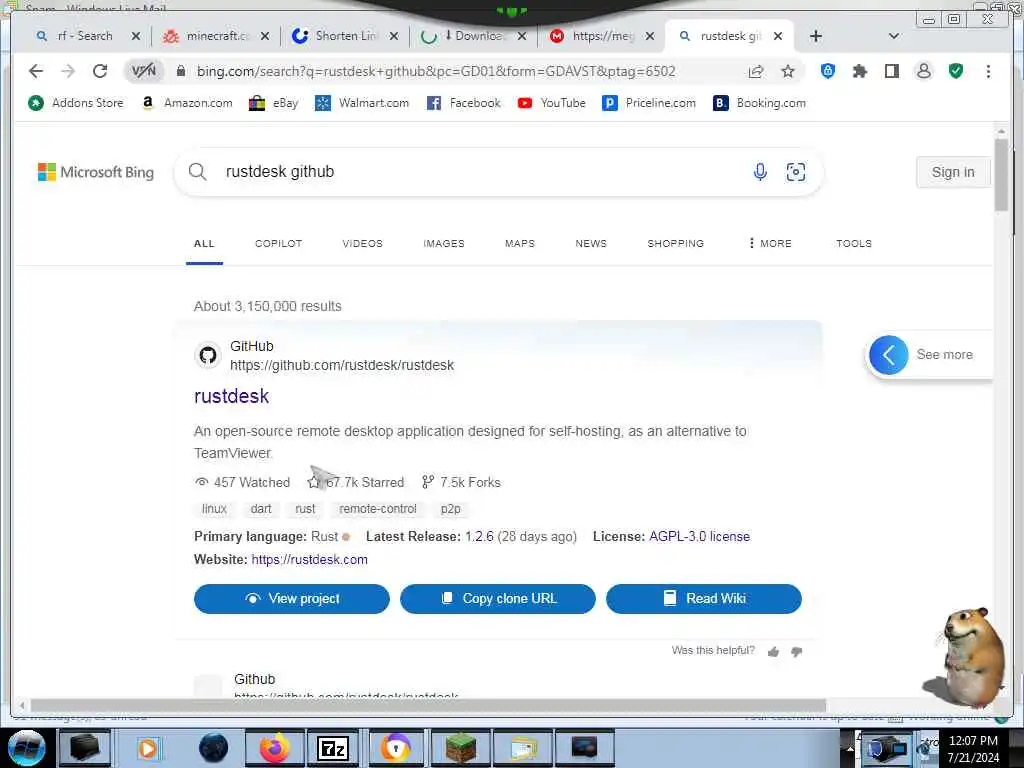Image resolution: width=1024 pixels, height=768 pixels.
Task: Close the minecraft tab
Action: tap(264, 36)
